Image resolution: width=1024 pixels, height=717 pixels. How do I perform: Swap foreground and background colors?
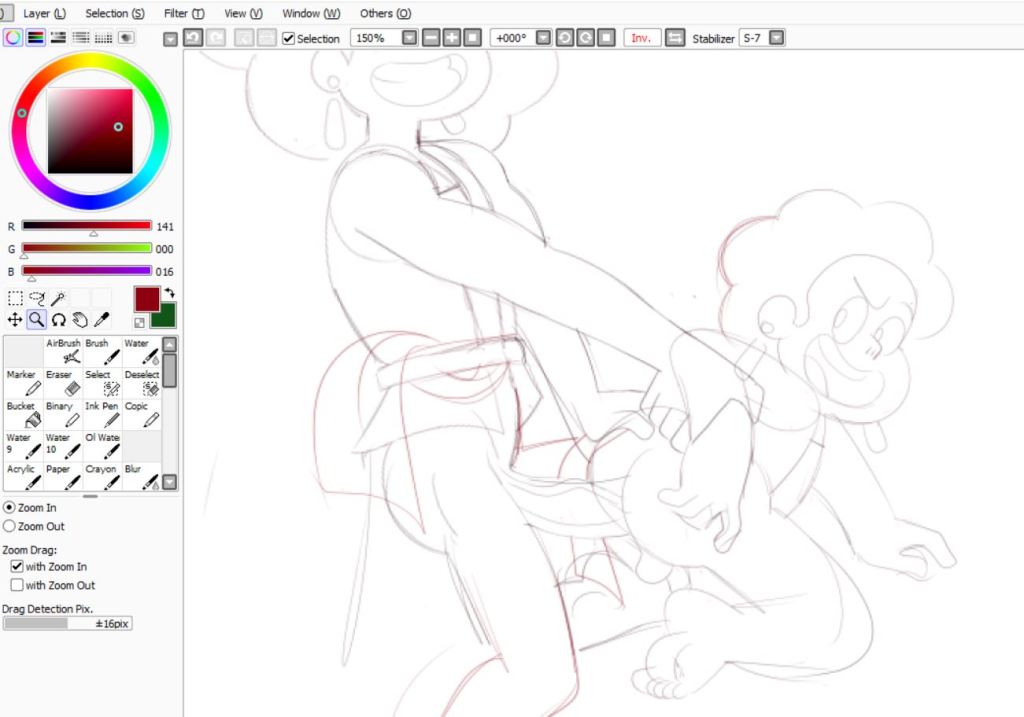coord(169,292)
